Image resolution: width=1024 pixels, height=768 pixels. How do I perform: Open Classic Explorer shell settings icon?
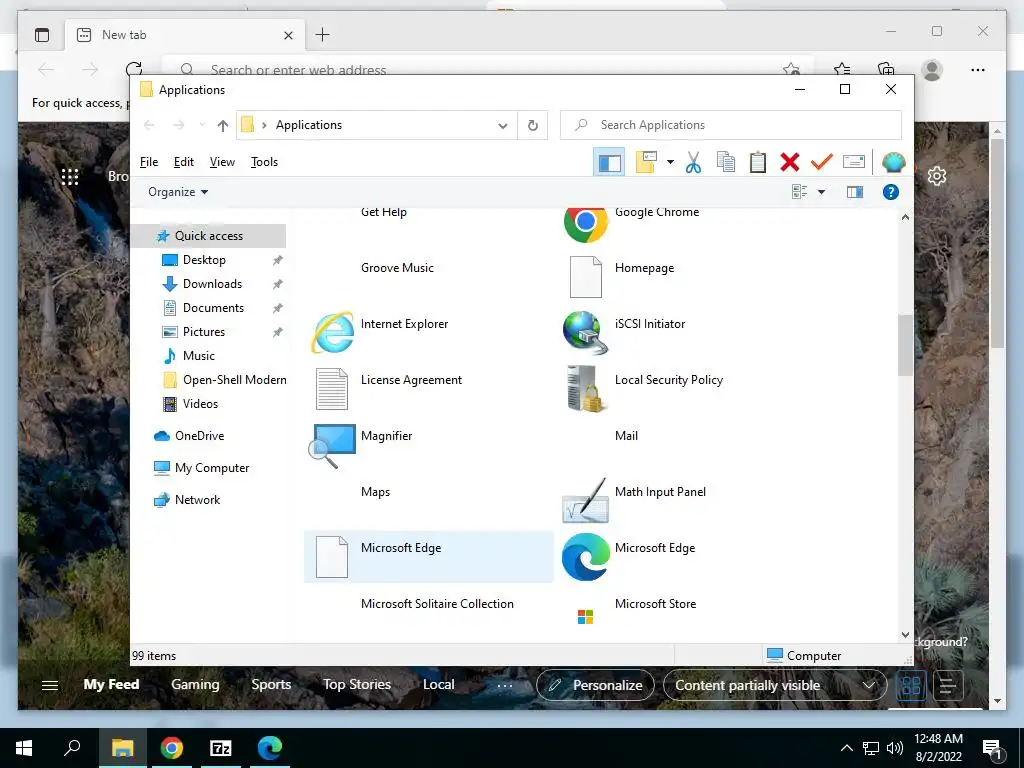click(893, 162)
